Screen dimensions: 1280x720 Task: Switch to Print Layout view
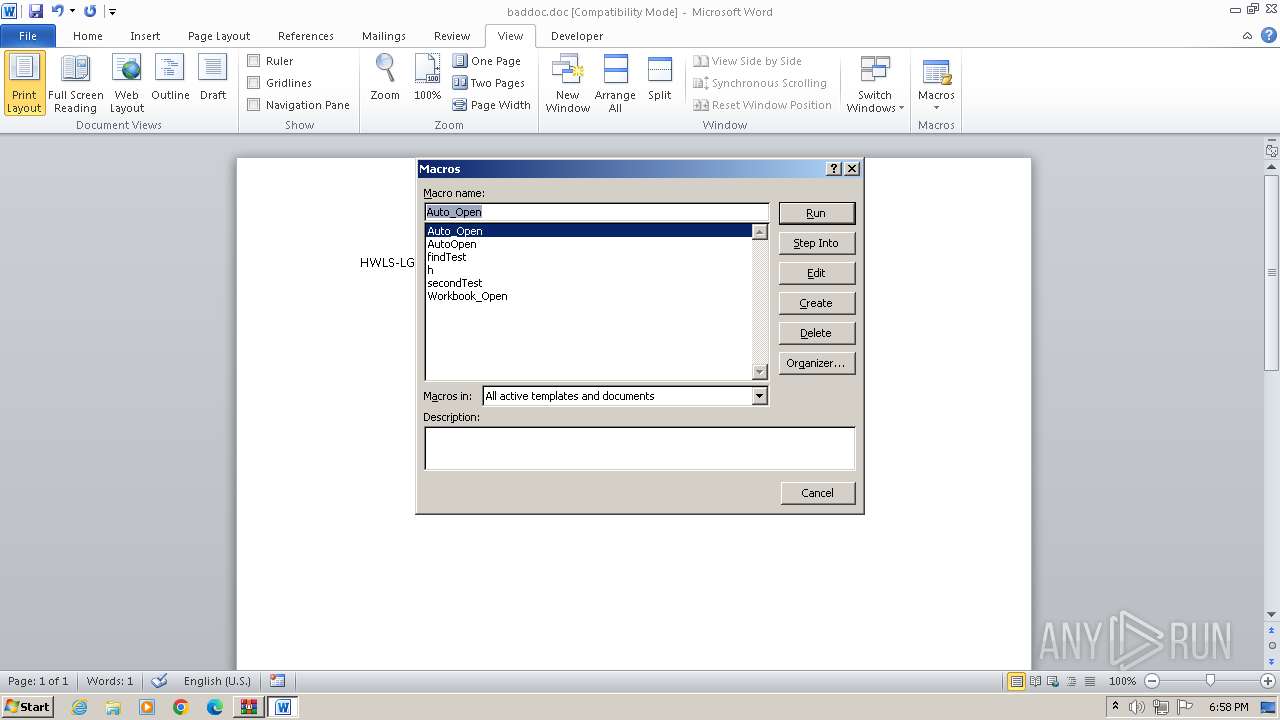[24, 83]
